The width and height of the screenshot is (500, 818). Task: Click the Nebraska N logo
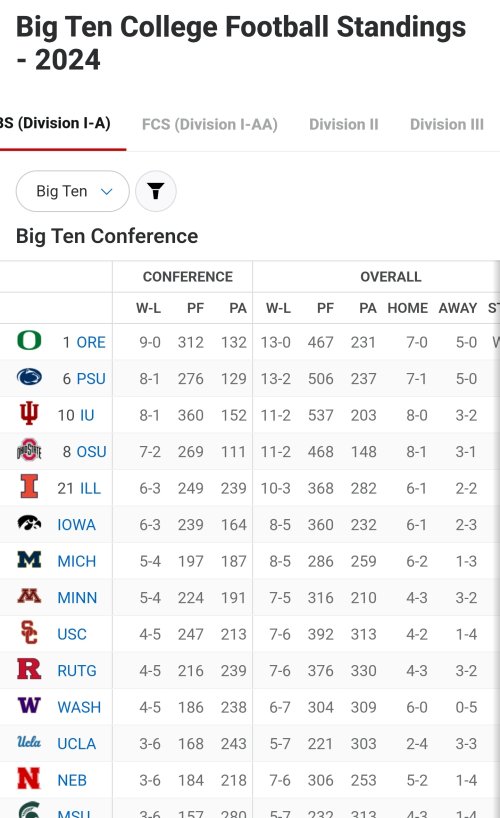coord(29,778)
